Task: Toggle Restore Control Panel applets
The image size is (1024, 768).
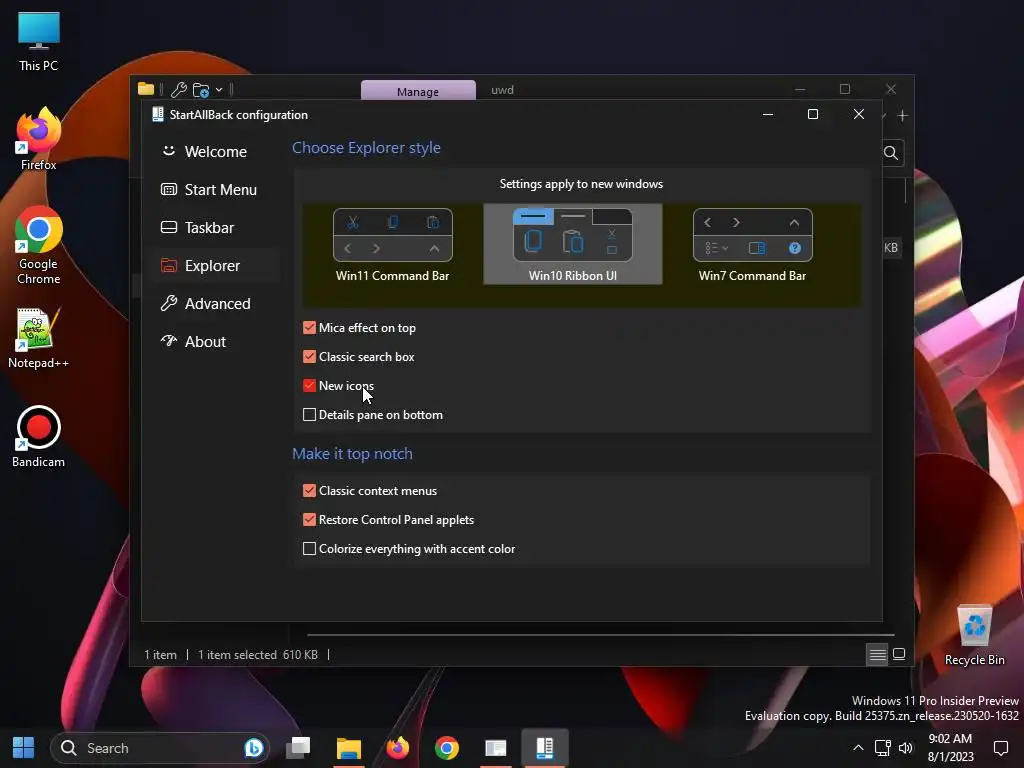Action: (x=310, y=520)
